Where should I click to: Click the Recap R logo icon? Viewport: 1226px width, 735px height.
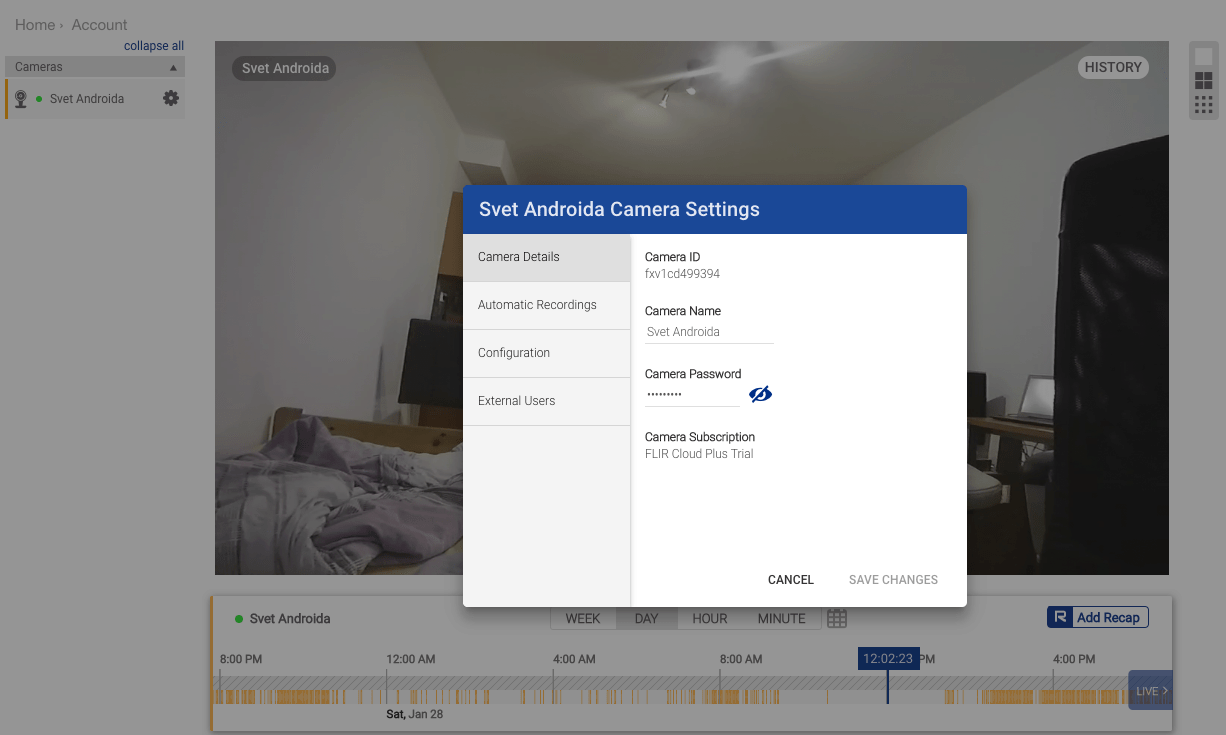click(x=1061, y=617)
